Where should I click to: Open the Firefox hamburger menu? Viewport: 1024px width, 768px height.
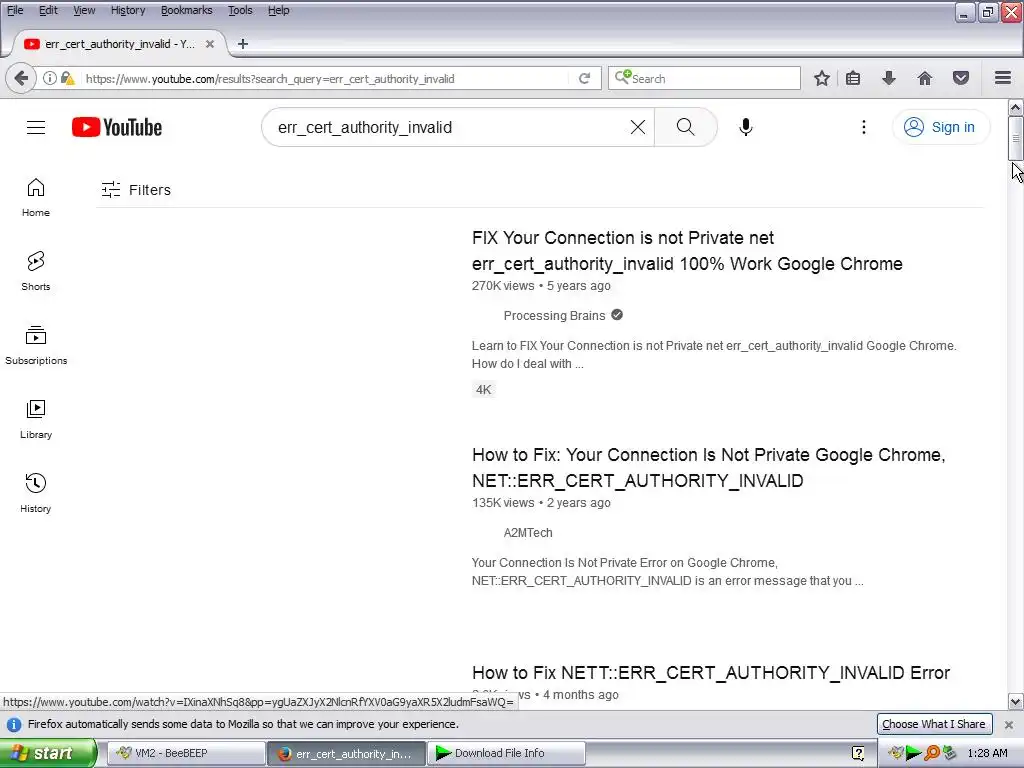coord(1003,78)
